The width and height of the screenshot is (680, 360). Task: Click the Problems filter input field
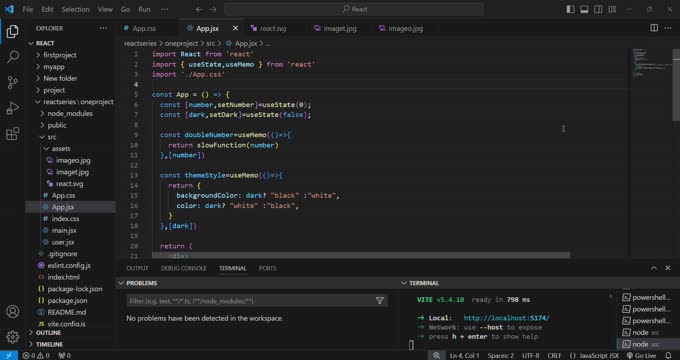pos(257,301)
